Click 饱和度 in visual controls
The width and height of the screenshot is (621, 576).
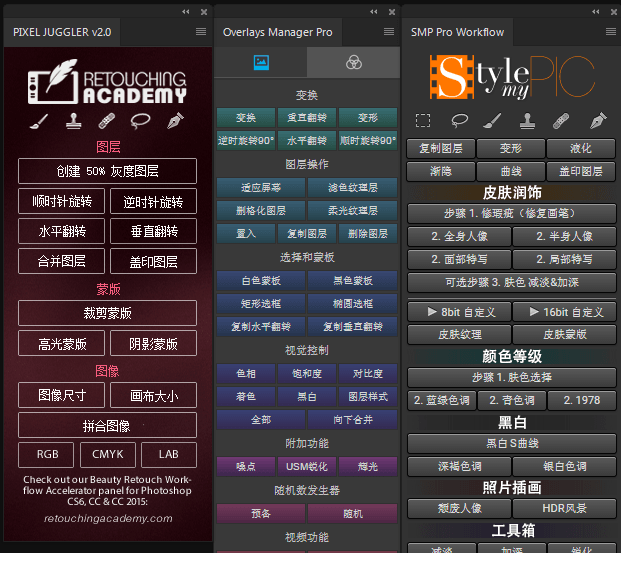click(307, 374)
